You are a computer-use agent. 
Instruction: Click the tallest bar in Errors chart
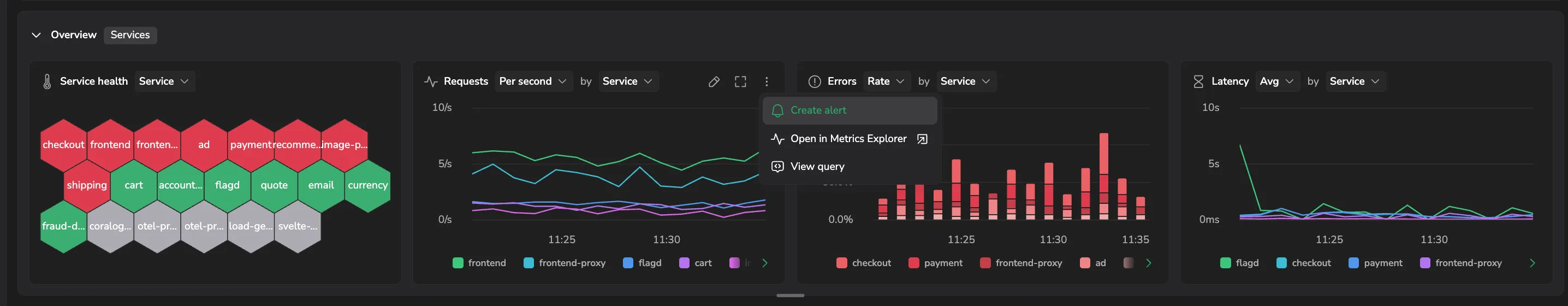(x=1103, y=176)
